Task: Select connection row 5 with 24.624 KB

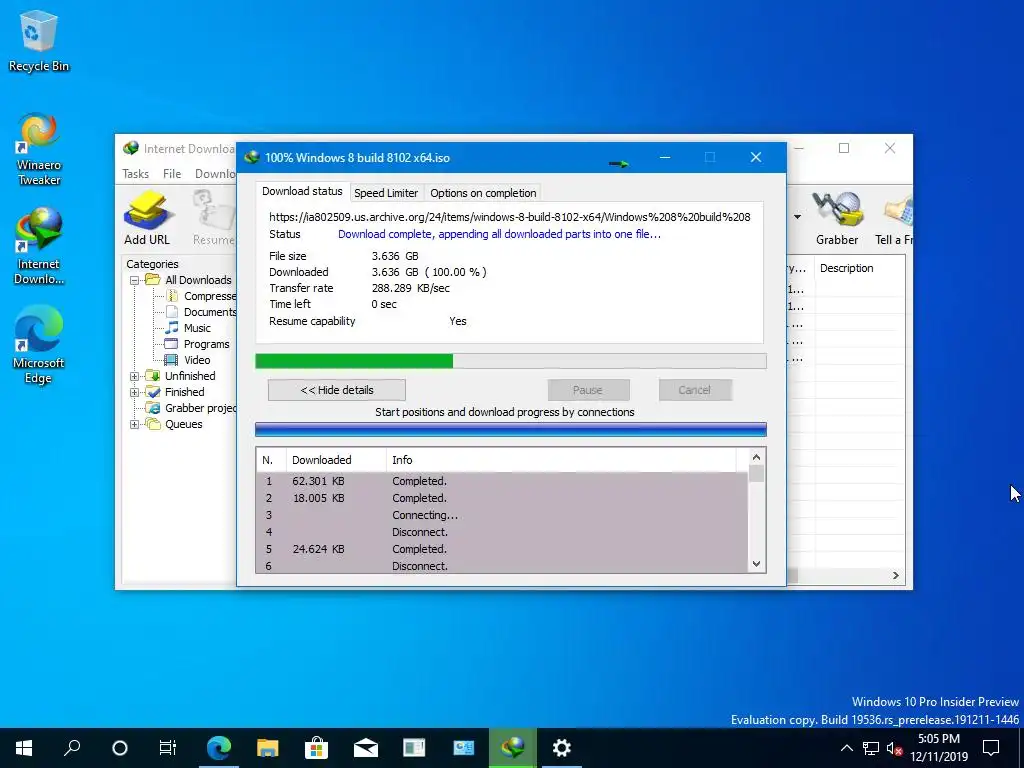Action: [x=502, y=549]
